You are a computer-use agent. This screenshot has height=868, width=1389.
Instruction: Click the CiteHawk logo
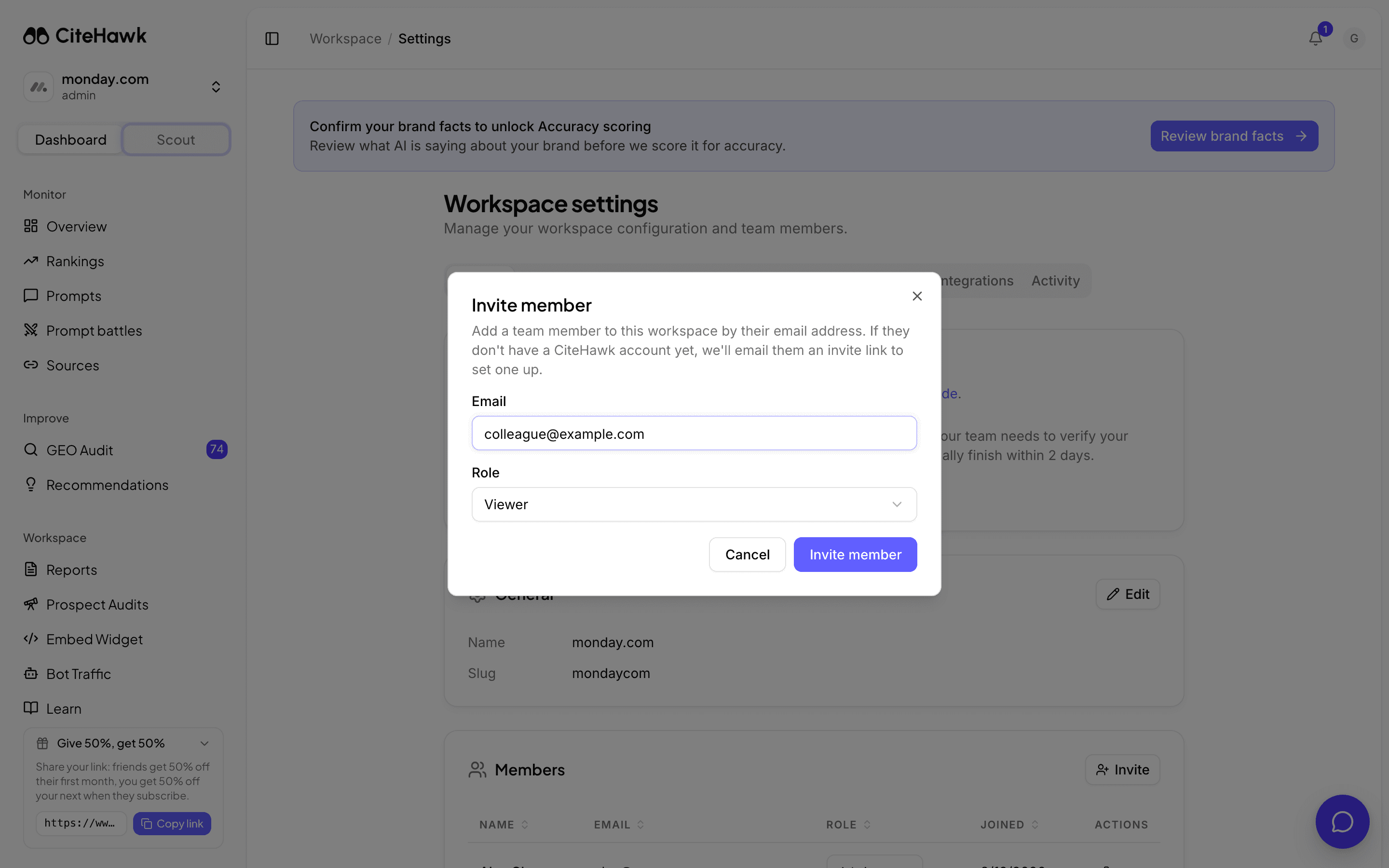(x=85, y=36)
